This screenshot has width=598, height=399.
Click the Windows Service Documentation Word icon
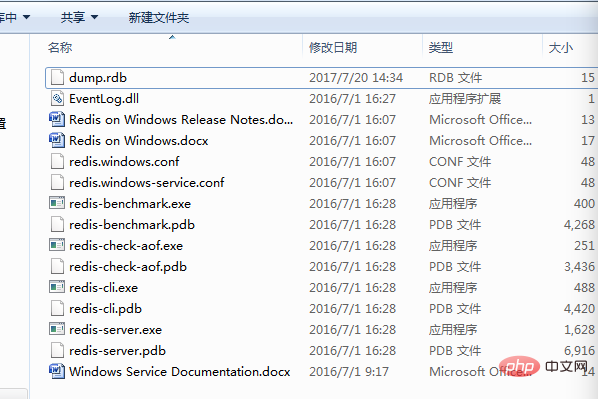(x=57, y=372)
